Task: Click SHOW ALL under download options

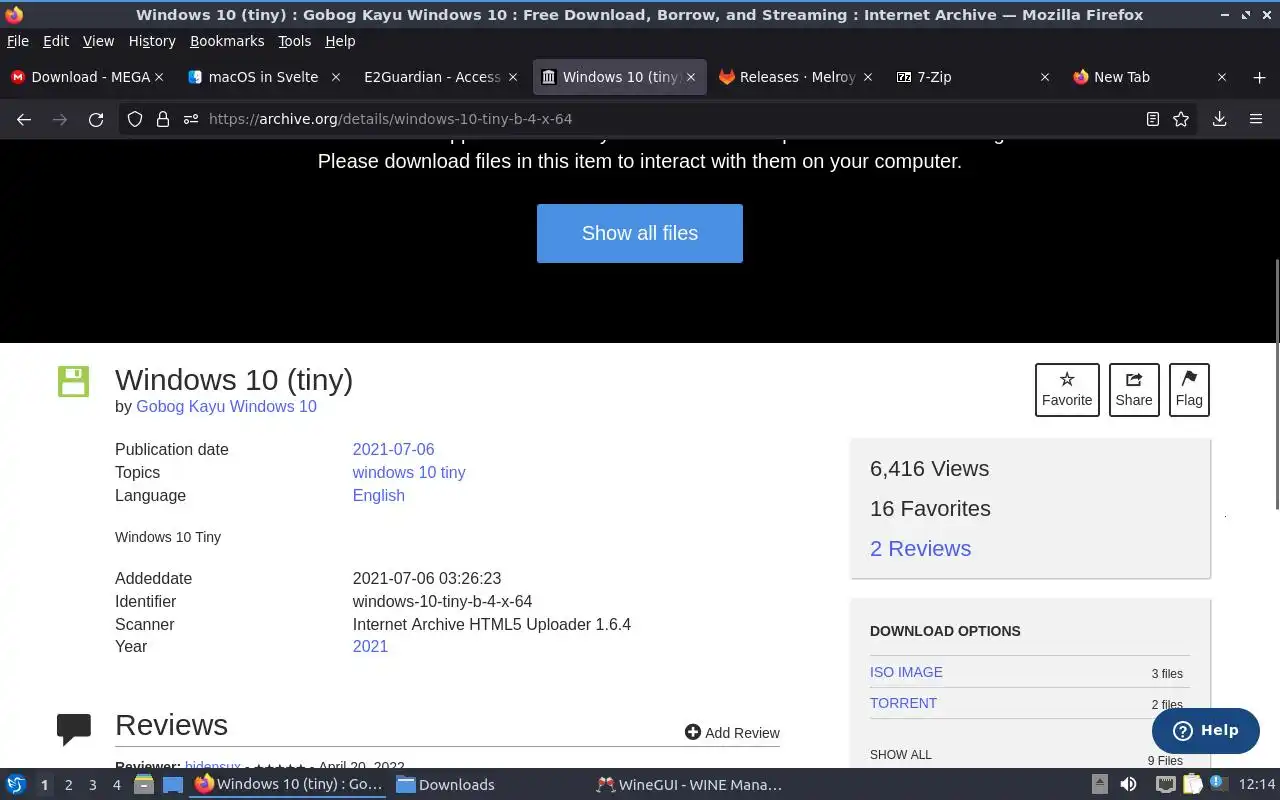Action: click(x=900, y=755)
